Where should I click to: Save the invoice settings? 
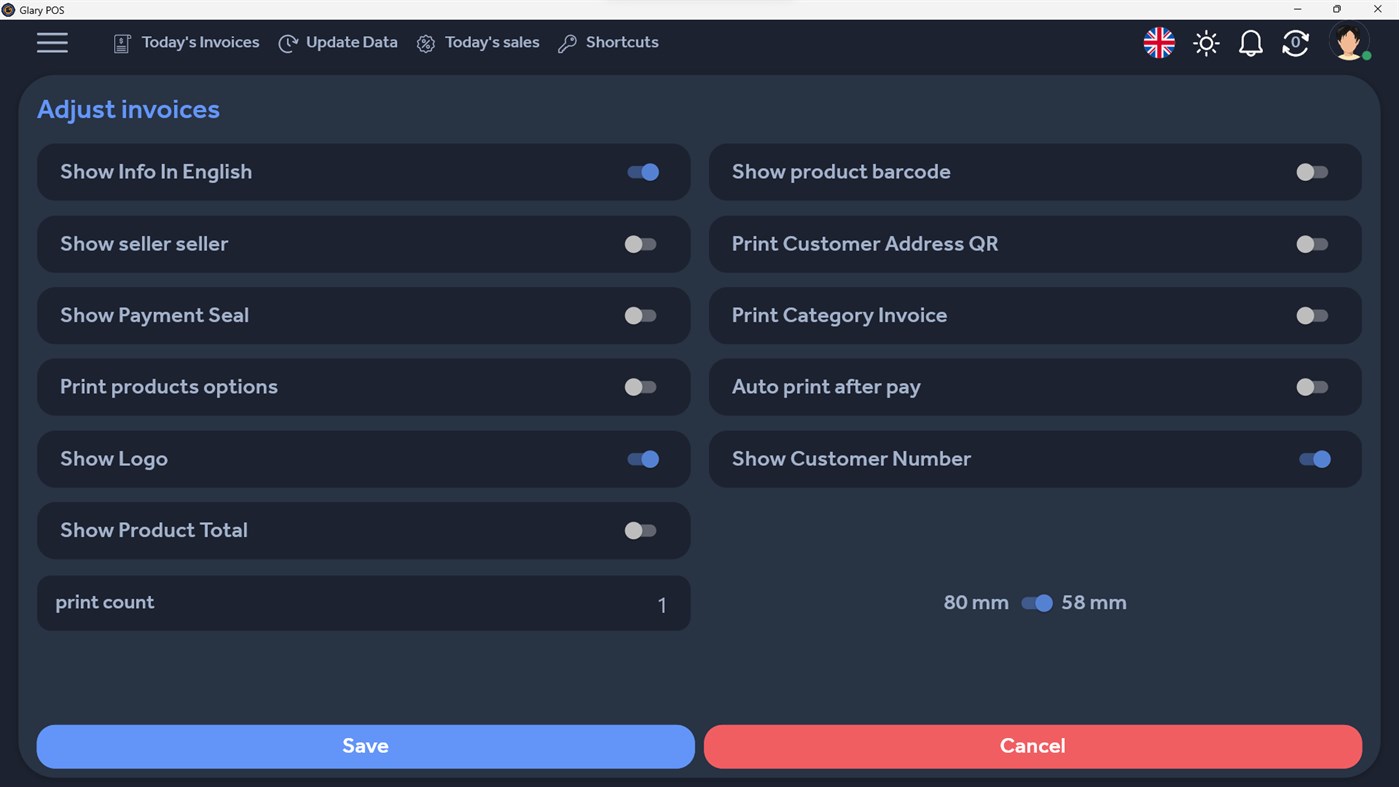coord(365,746)
